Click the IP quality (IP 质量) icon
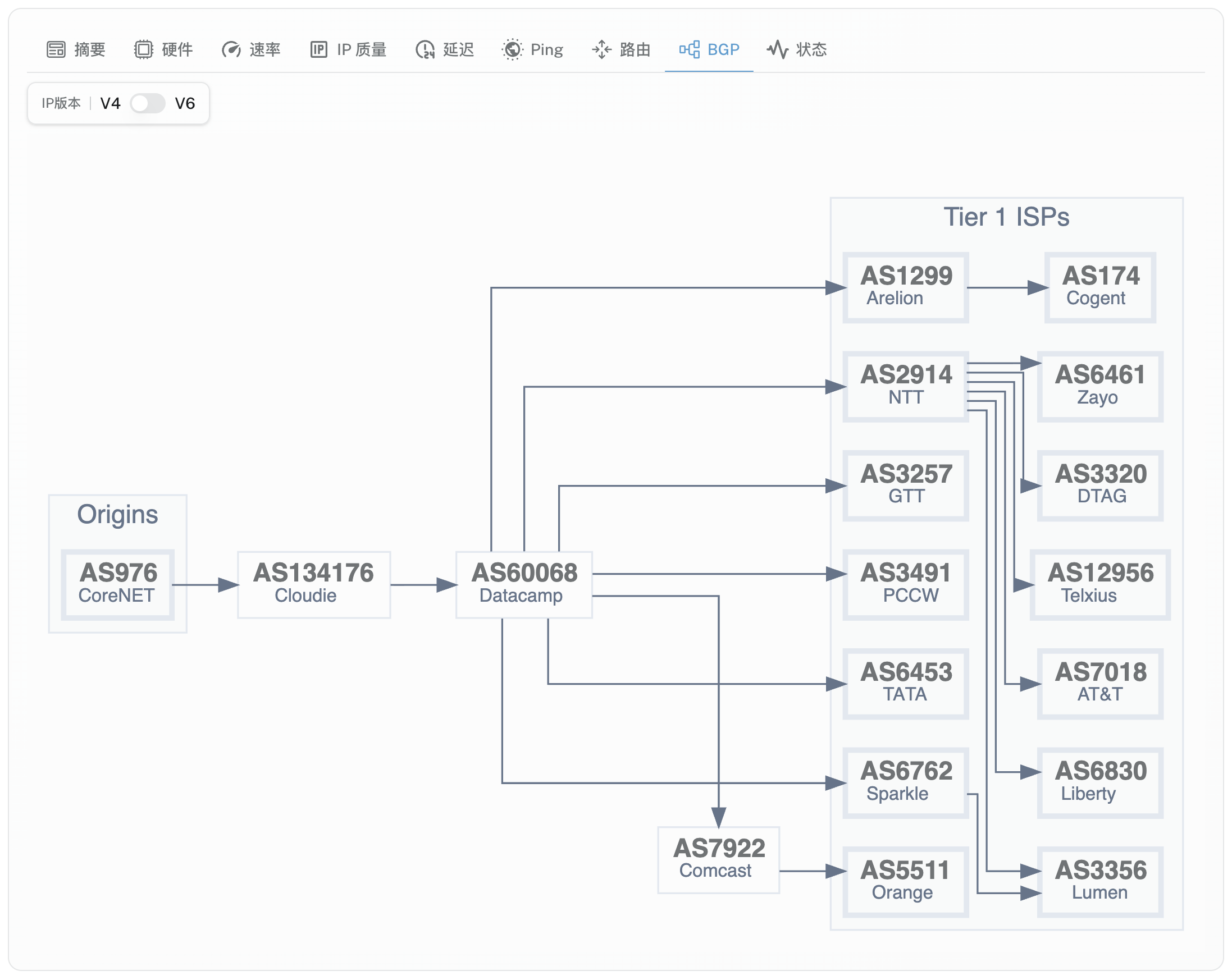The image size is (1232, 980). click(318, 50)
